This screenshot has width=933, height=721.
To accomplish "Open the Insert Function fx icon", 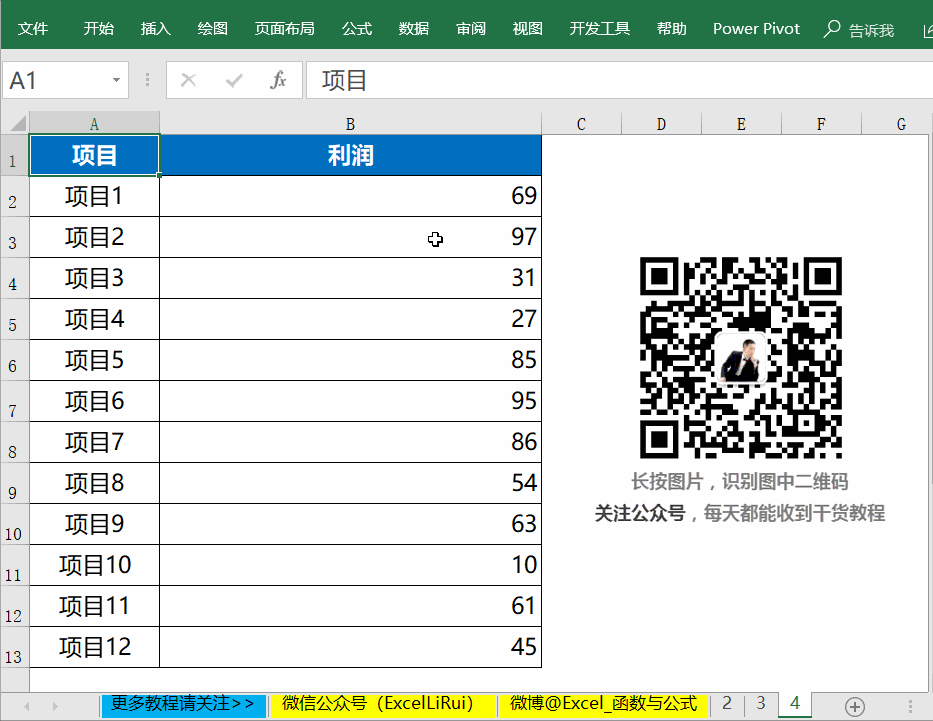I will coord(278,80).
